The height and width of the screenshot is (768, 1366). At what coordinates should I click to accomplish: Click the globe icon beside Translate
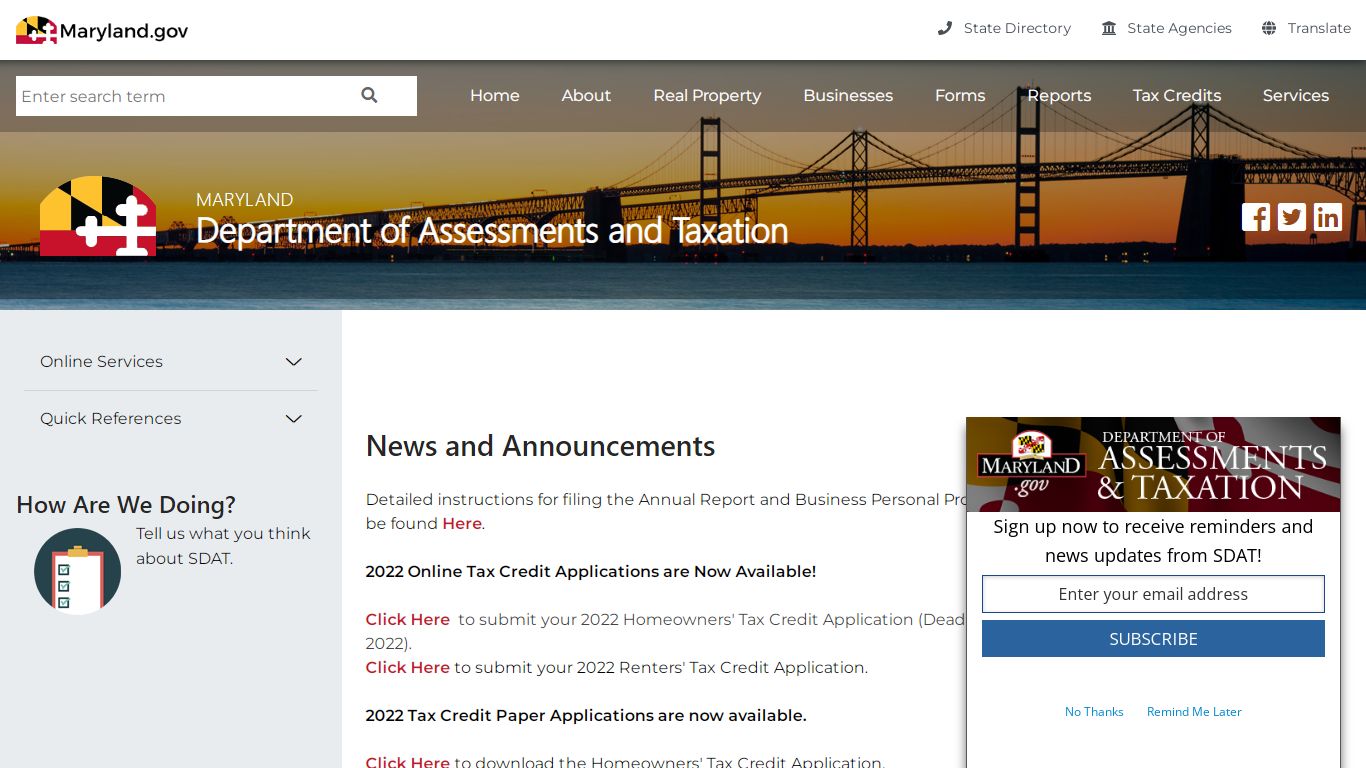pos(1269,28)
